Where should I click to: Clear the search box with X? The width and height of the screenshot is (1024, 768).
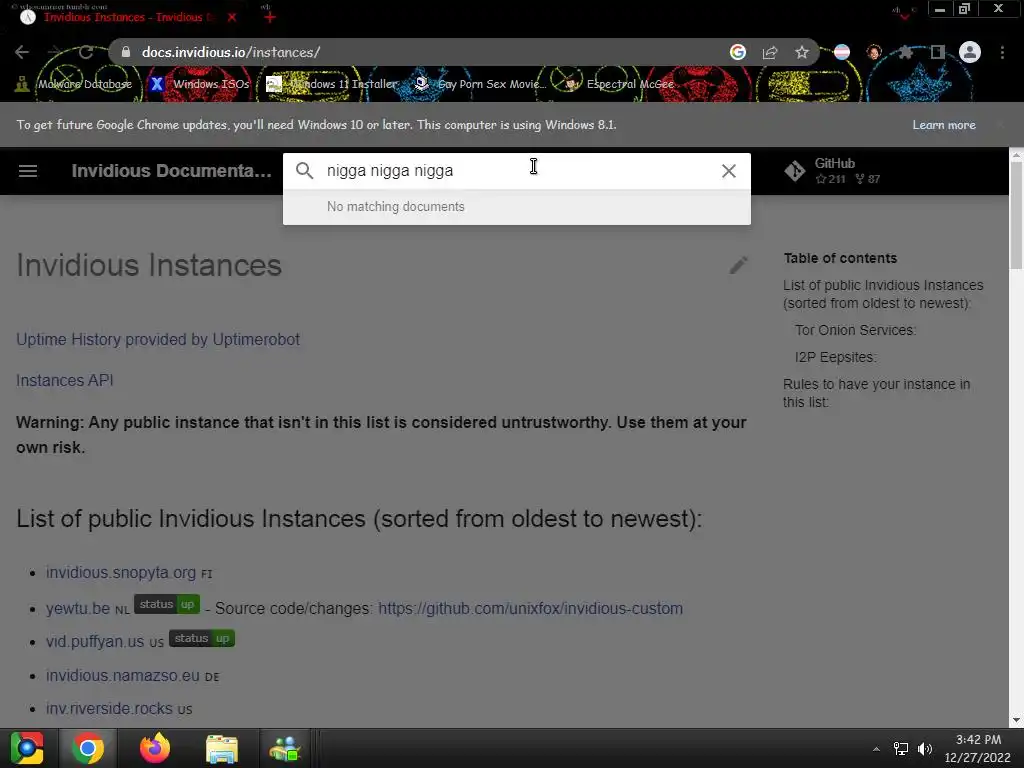click(729, 171)
